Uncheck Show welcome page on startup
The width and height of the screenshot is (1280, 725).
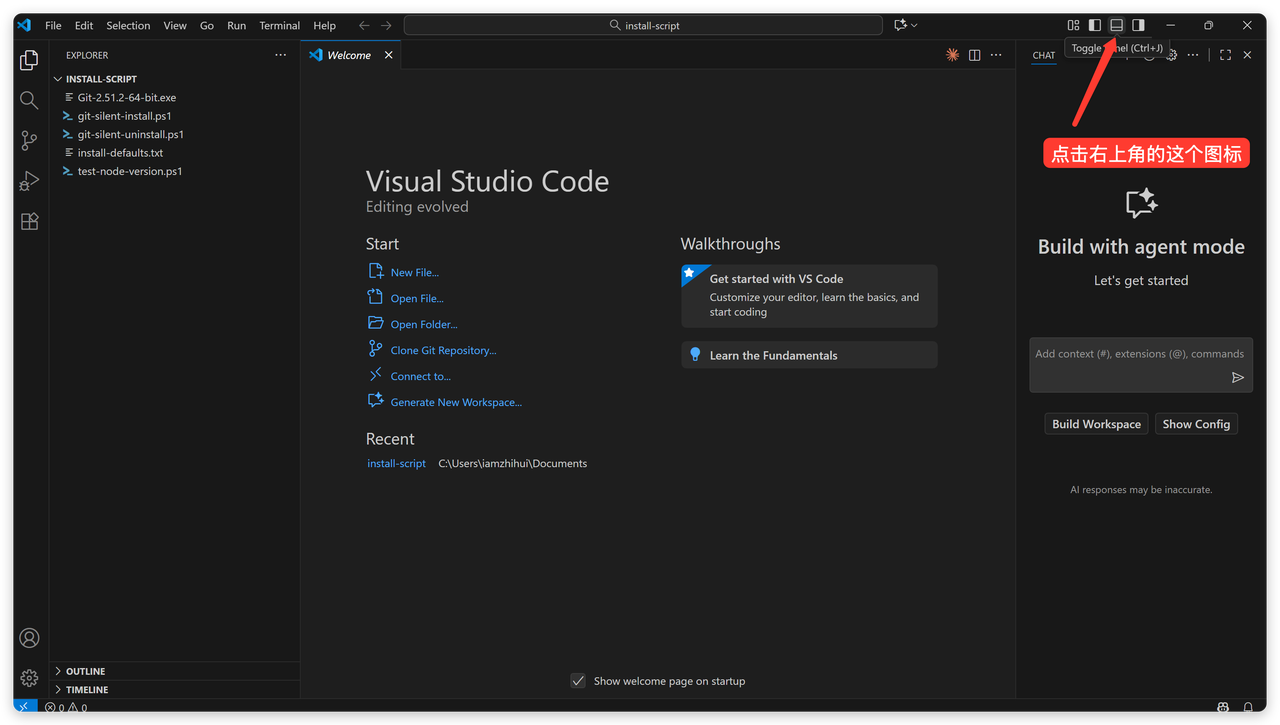[578, 681]
